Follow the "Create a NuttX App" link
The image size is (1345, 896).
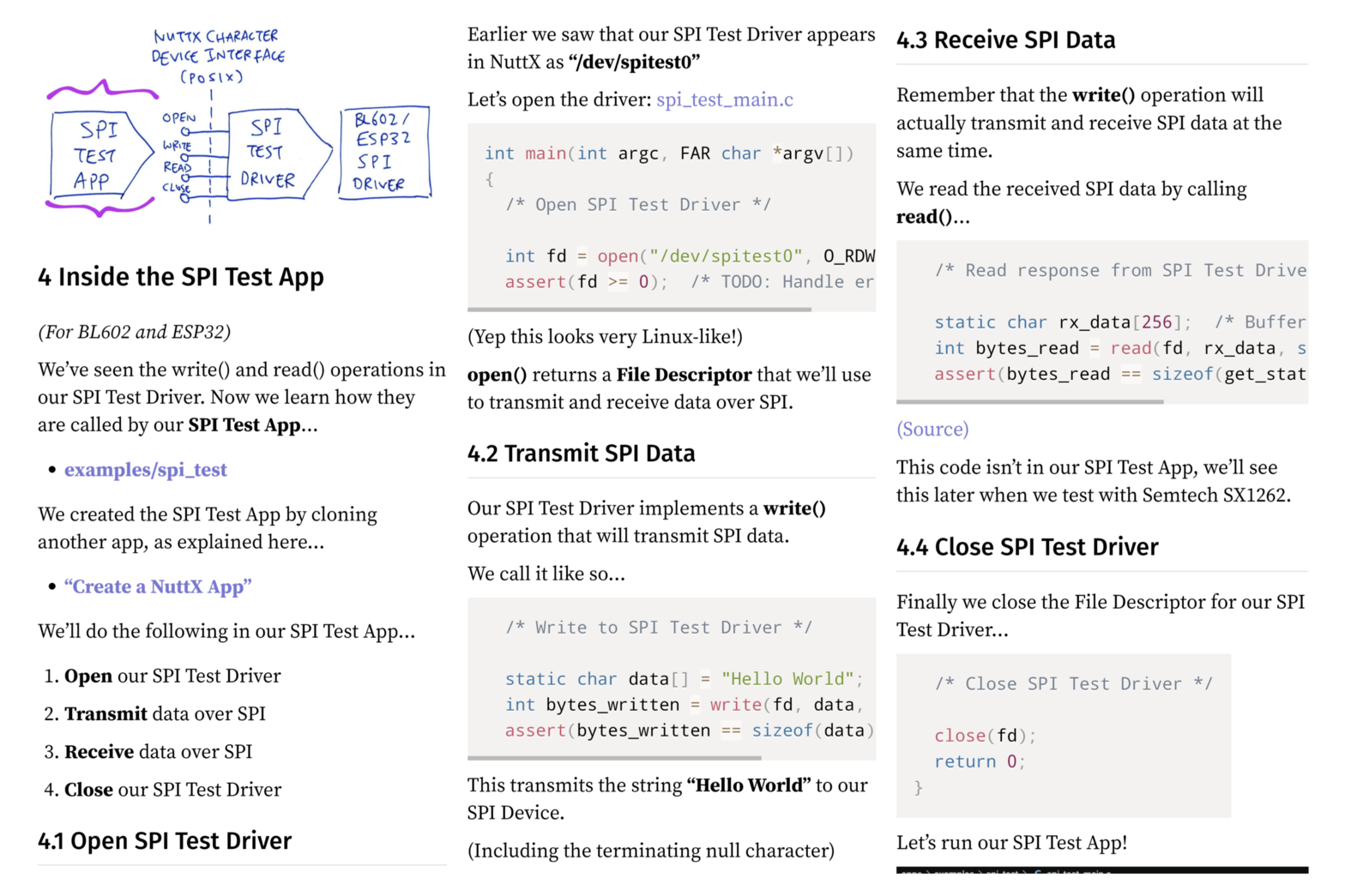158,586
